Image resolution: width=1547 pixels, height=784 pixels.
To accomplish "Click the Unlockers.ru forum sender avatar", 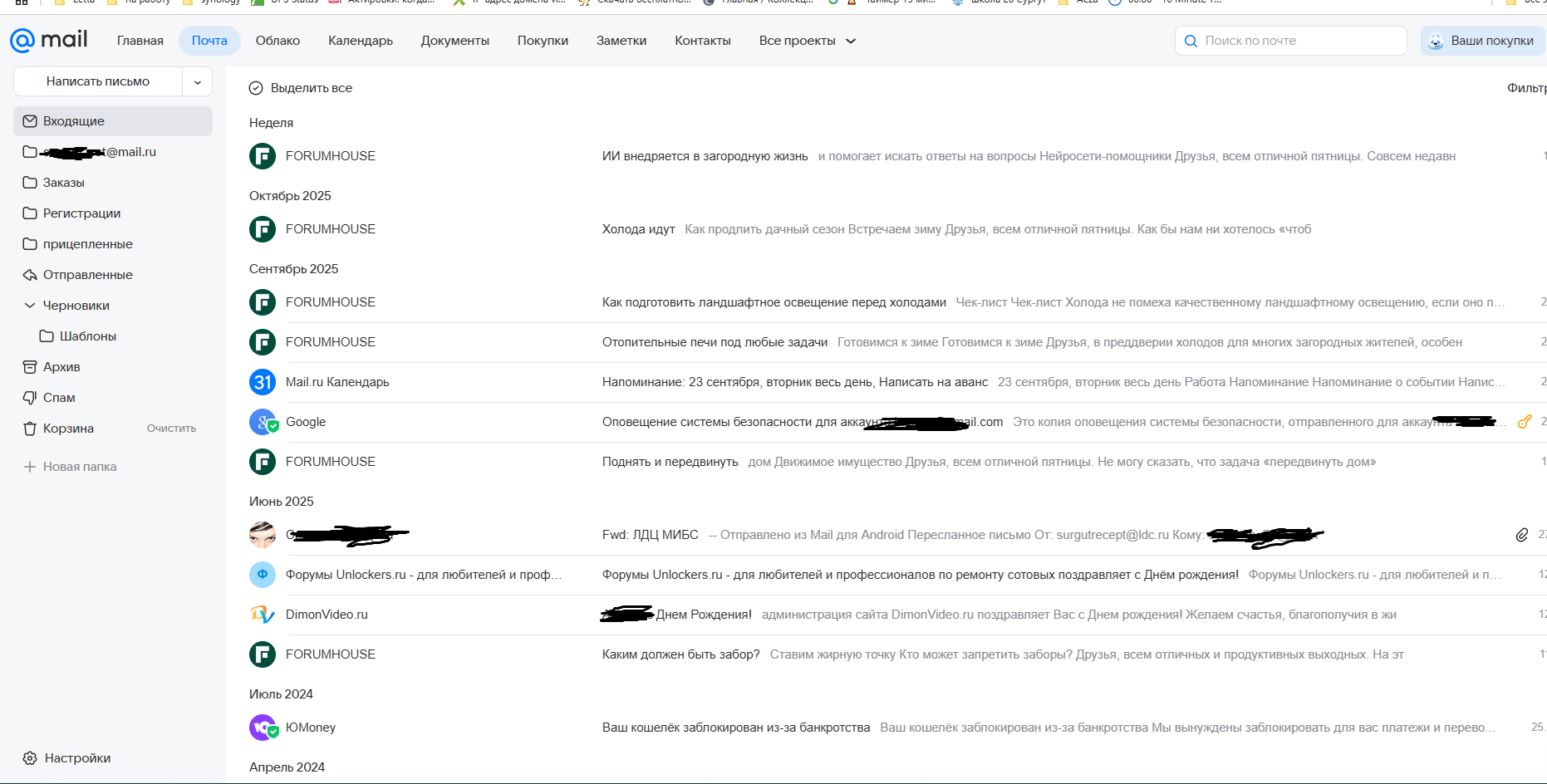I will (x=263, y=575).
